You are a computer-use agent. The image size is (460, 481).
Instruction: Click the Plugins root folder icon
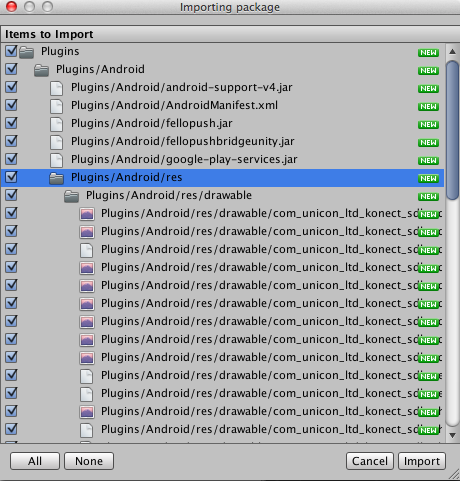(x=26, y=52)
